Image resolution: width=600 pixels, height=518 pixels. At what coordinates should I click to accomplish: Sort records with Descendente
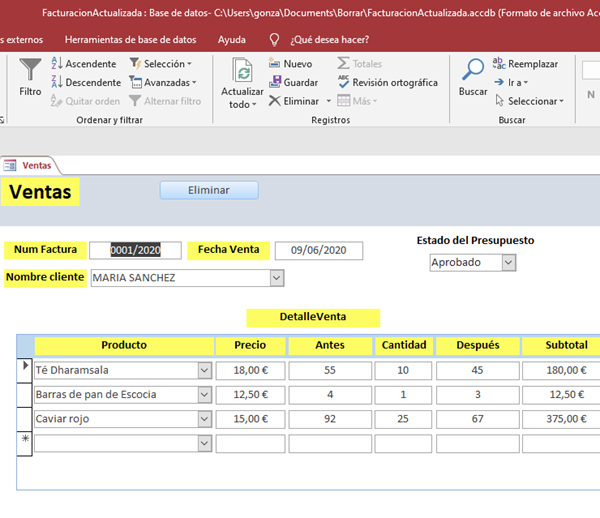(x=85, y=82)
